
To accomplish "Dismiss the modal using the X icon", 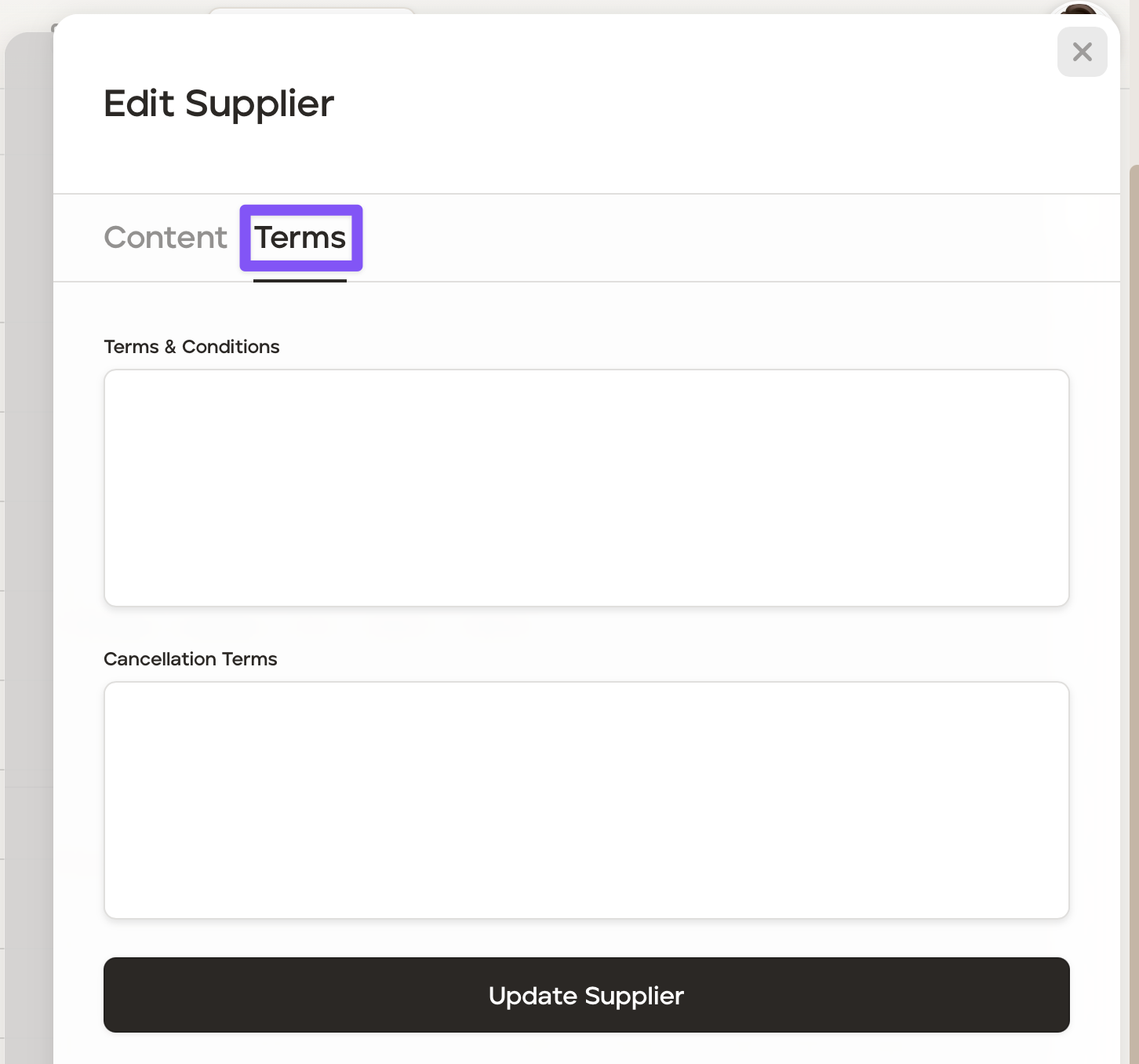I will click(x=1082, y=52).
